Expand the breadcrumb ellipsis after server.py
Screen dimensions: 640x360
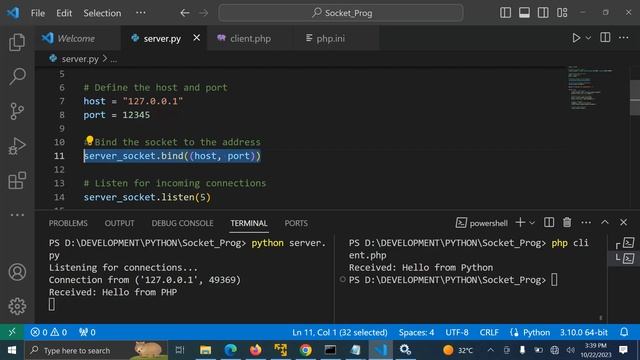point(113,59)
